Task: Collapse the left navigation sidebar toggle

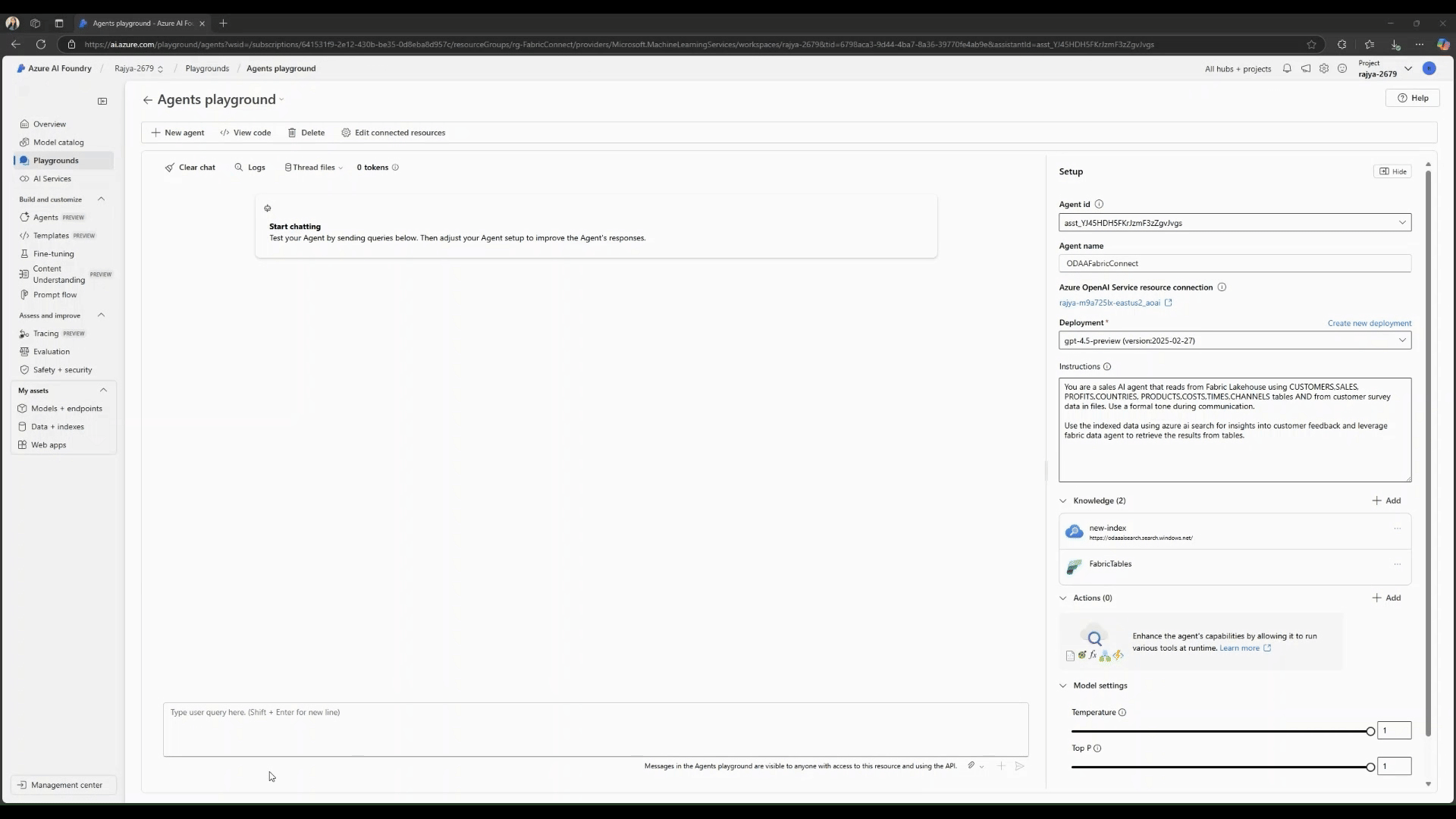Action: pyautogui.click(x=102, y=102)
